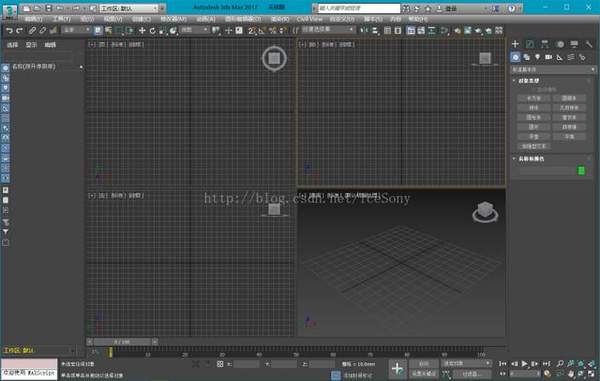Toggle the Set Key large plus button

point(397,369)
